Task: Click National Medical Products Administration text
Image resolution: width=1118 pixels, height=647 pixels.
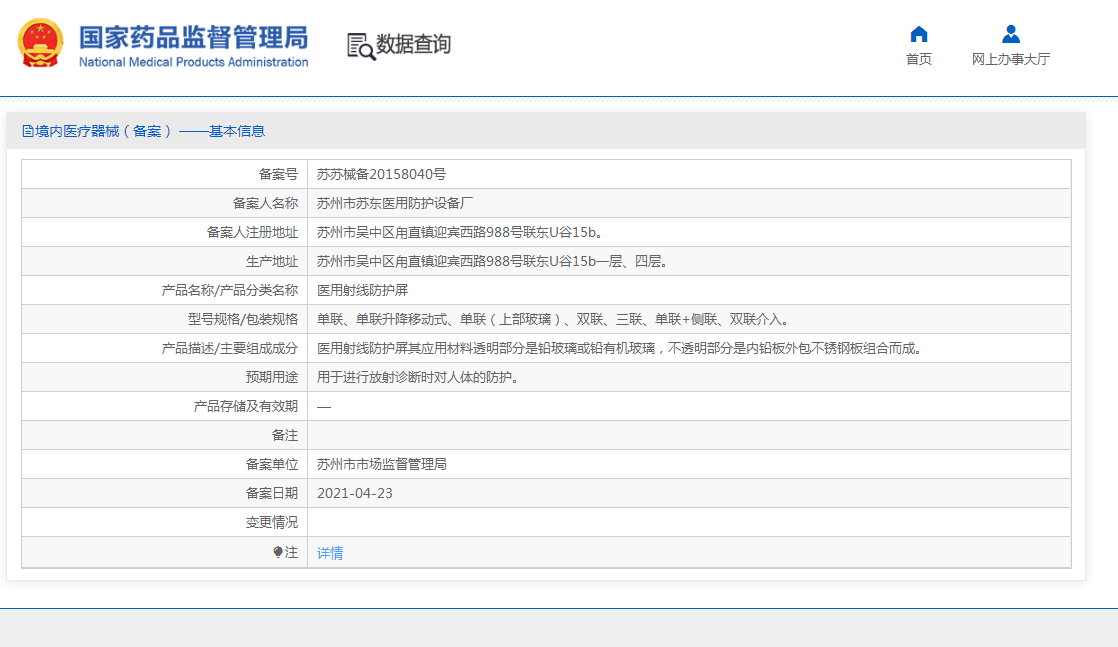Action: [x=193, y=62]
